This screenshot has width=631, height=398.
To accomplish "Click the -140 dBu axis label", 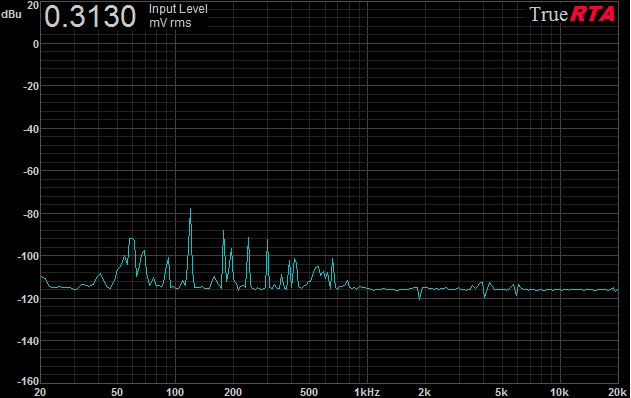I will [x=28, y=341].
